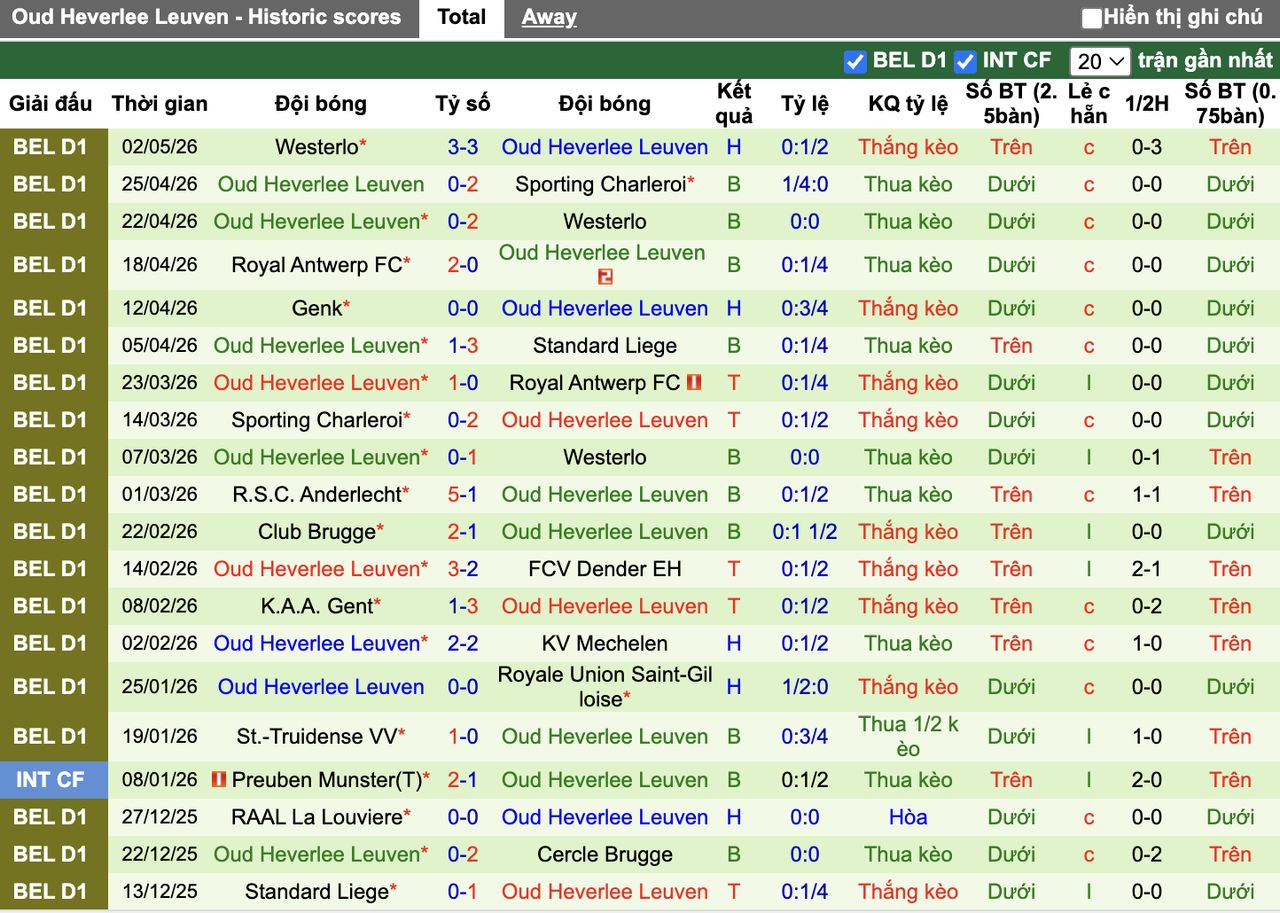Toggle the Hiển thị ghi chú checkbox

click(1092, 18)
